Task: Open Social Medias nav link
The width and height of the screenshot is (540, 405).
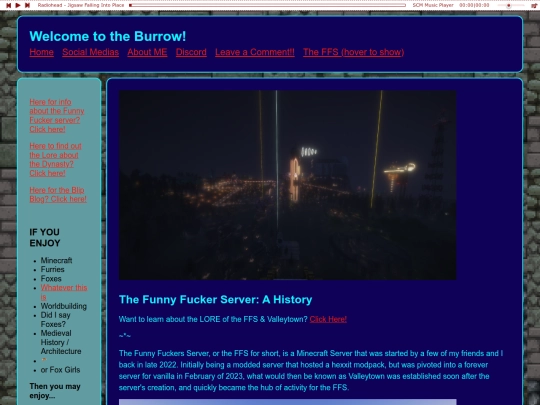Action: [91, 52]
